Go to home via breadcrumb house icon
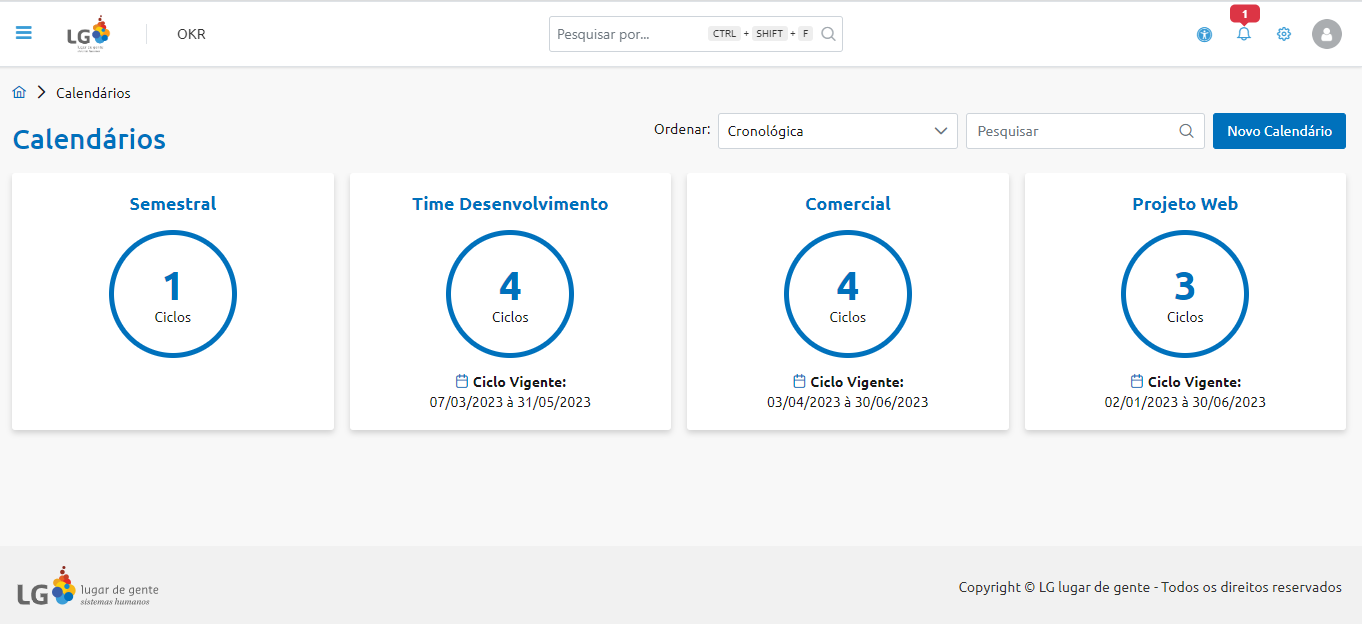The height and width of the screenshot is (624, 1362). coord(19,93)
